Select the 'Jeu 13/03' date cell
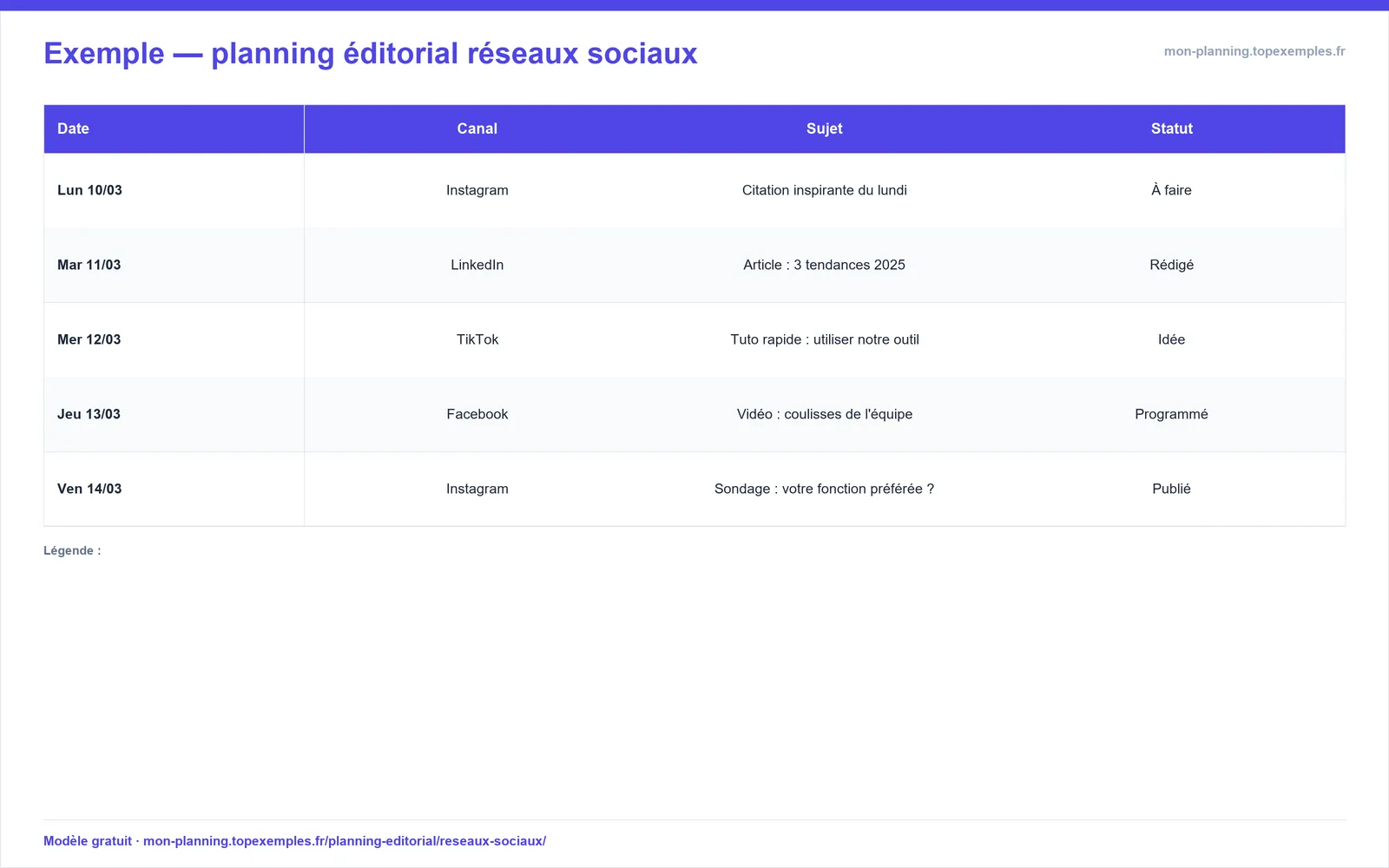Screen dimensions: 1389x868 pos(174,414)
